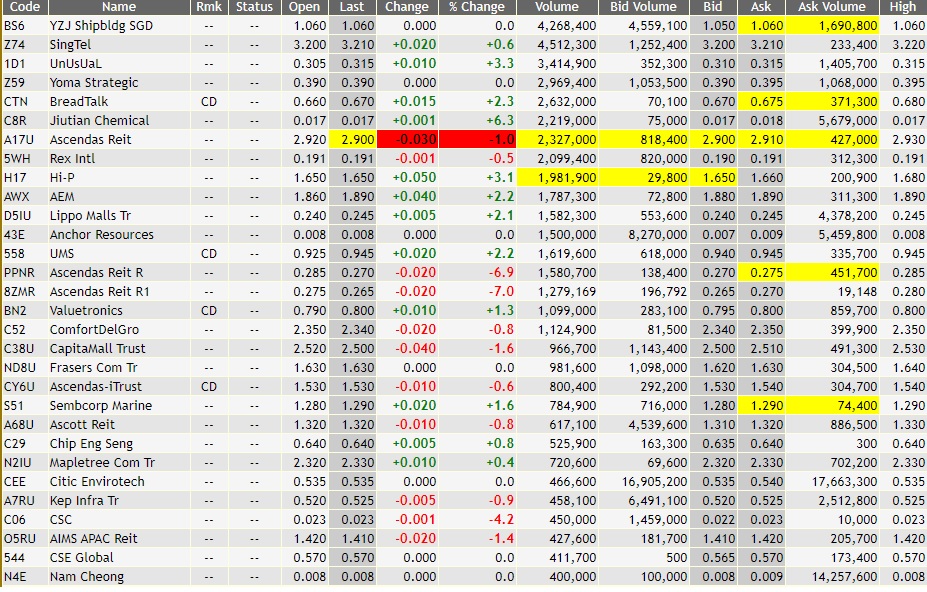Select the Ascendas-iTrust stock name
Viewport: 927px width, 592px height.
(x=96, y=387)
